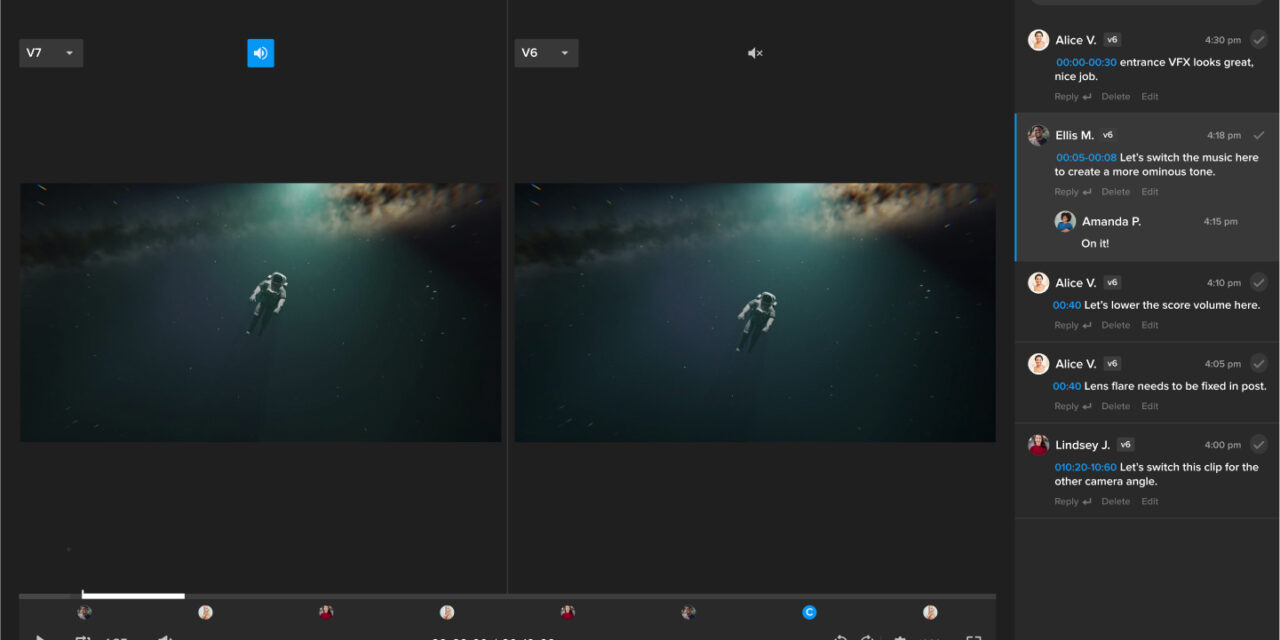Reply to the lens flare comment
The height and width of the screenshot is (640, 1280).
(1073, 406)
